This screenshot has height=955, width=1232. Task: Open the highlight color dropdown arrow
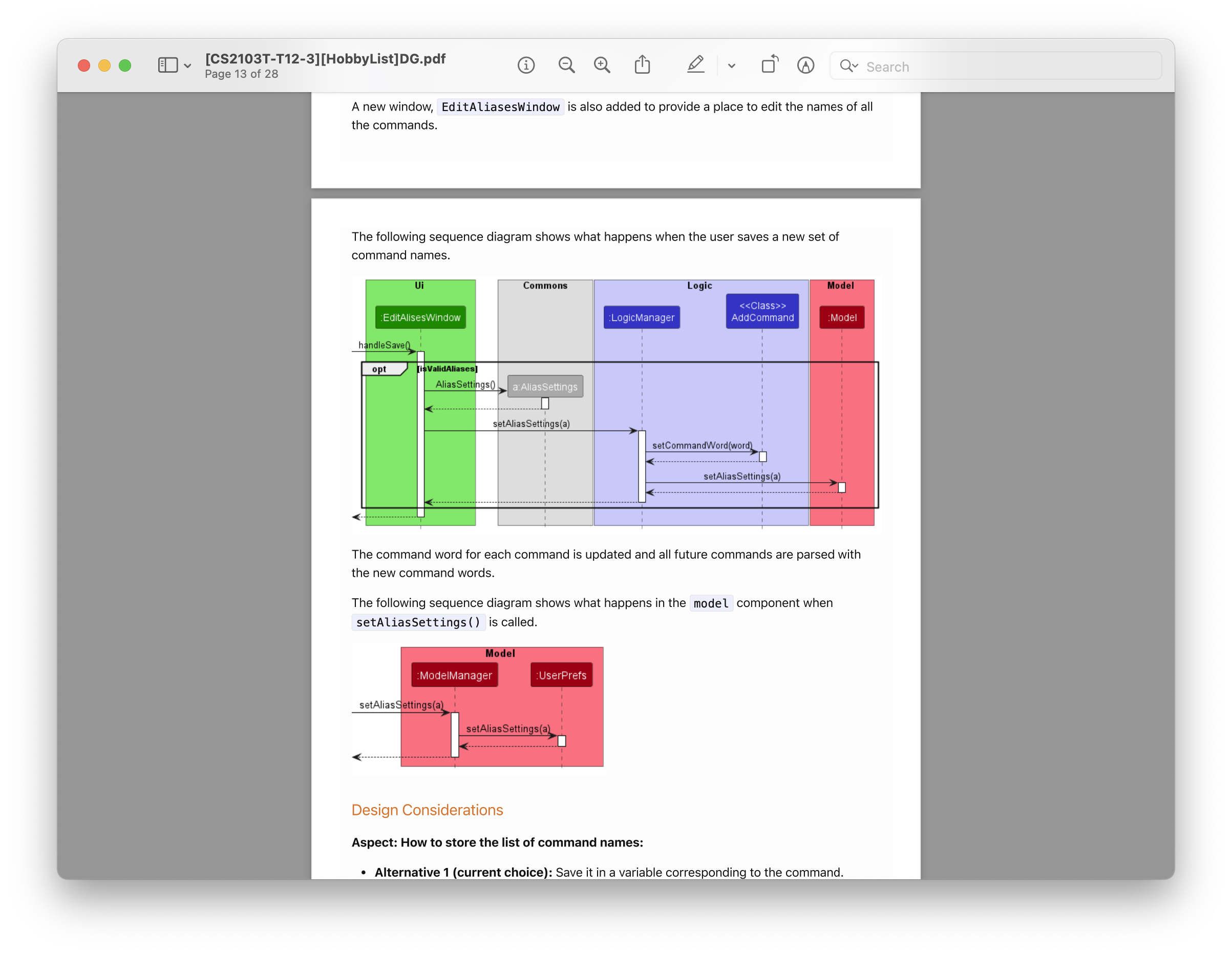pyautogui.click(x=732, y=66)
